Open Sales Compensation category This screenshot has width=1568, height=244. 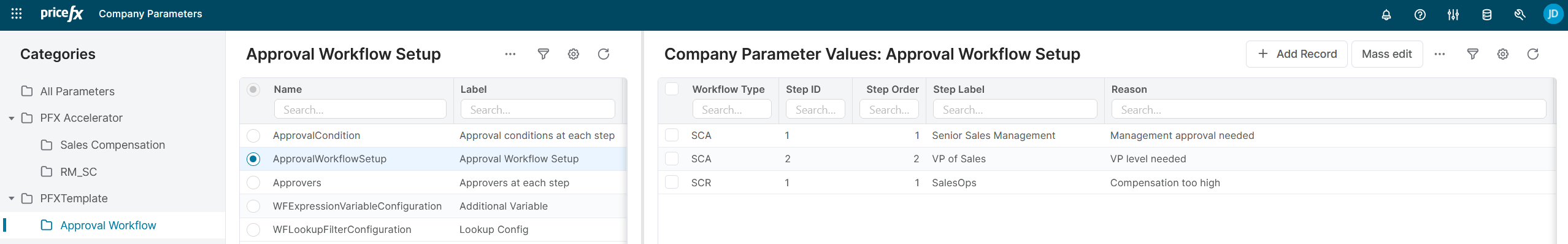[113, 145]
